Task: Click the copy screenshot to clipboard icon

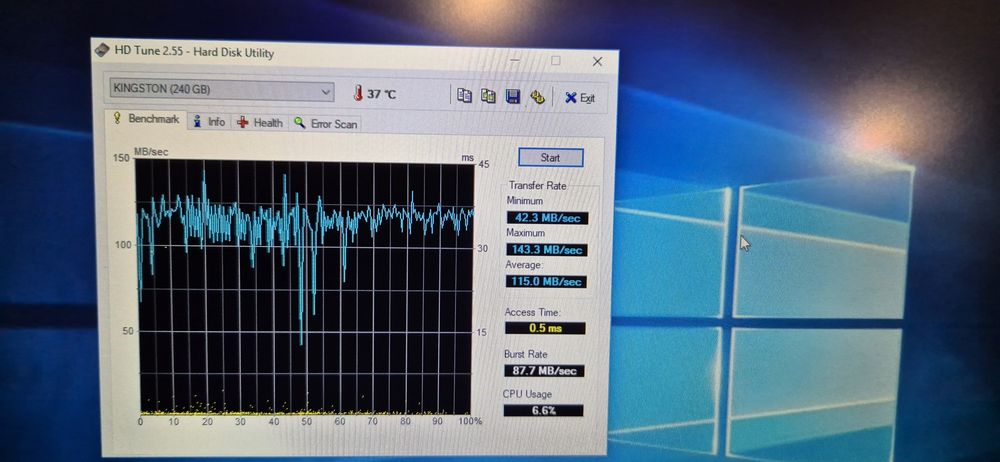Action: (x=488, y=96)
